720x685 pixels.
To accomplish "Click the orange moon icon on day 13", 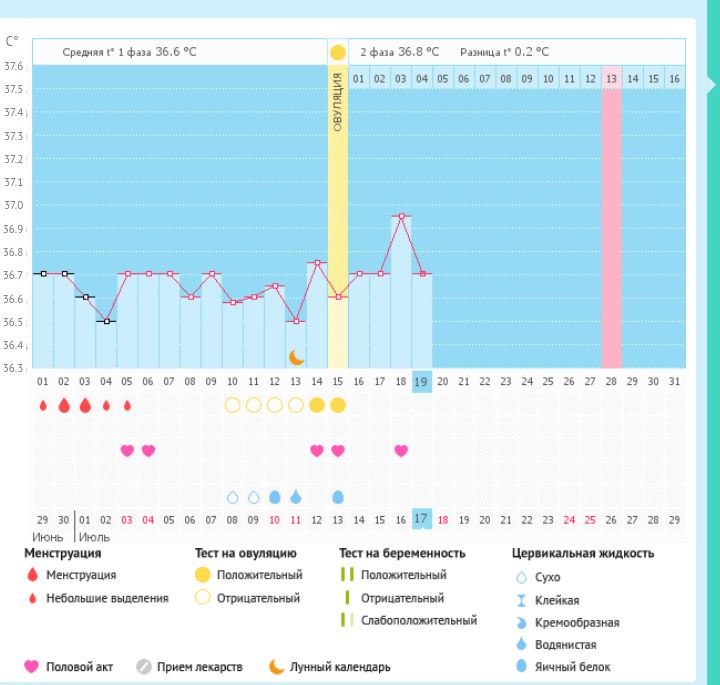I will pos(296,357).
